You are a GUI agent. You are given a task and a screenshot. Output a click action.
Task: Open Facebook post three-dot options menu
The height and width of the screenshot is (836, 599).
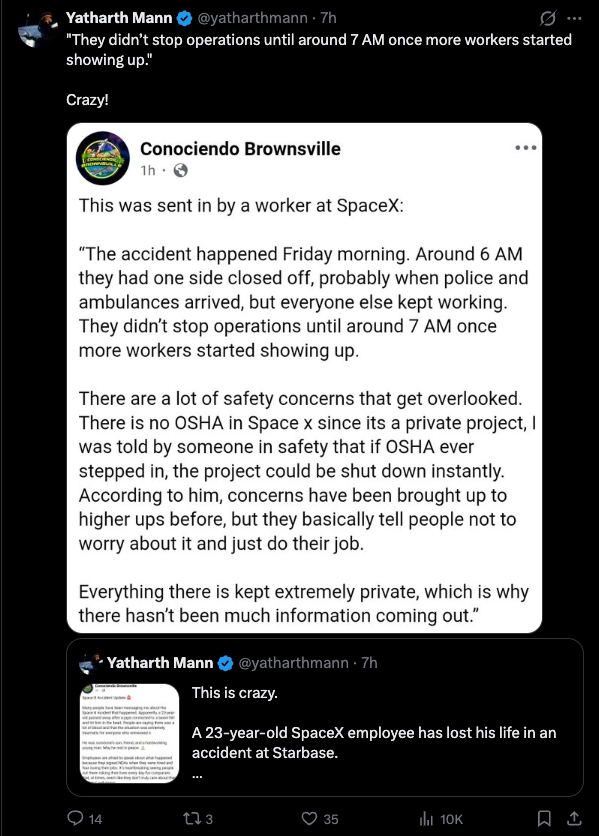point(525,148)
